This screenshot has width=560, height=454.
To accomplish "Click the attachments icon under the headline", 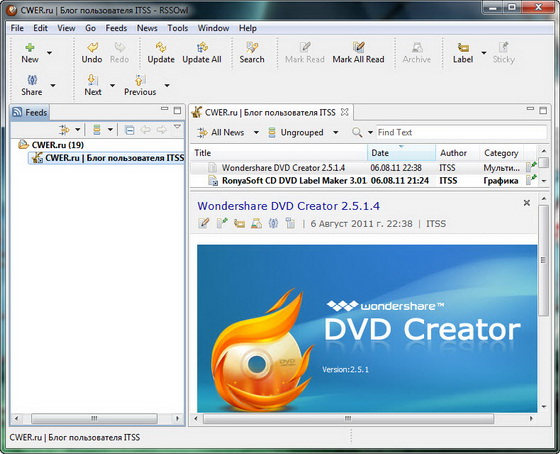I will [290, 224].
